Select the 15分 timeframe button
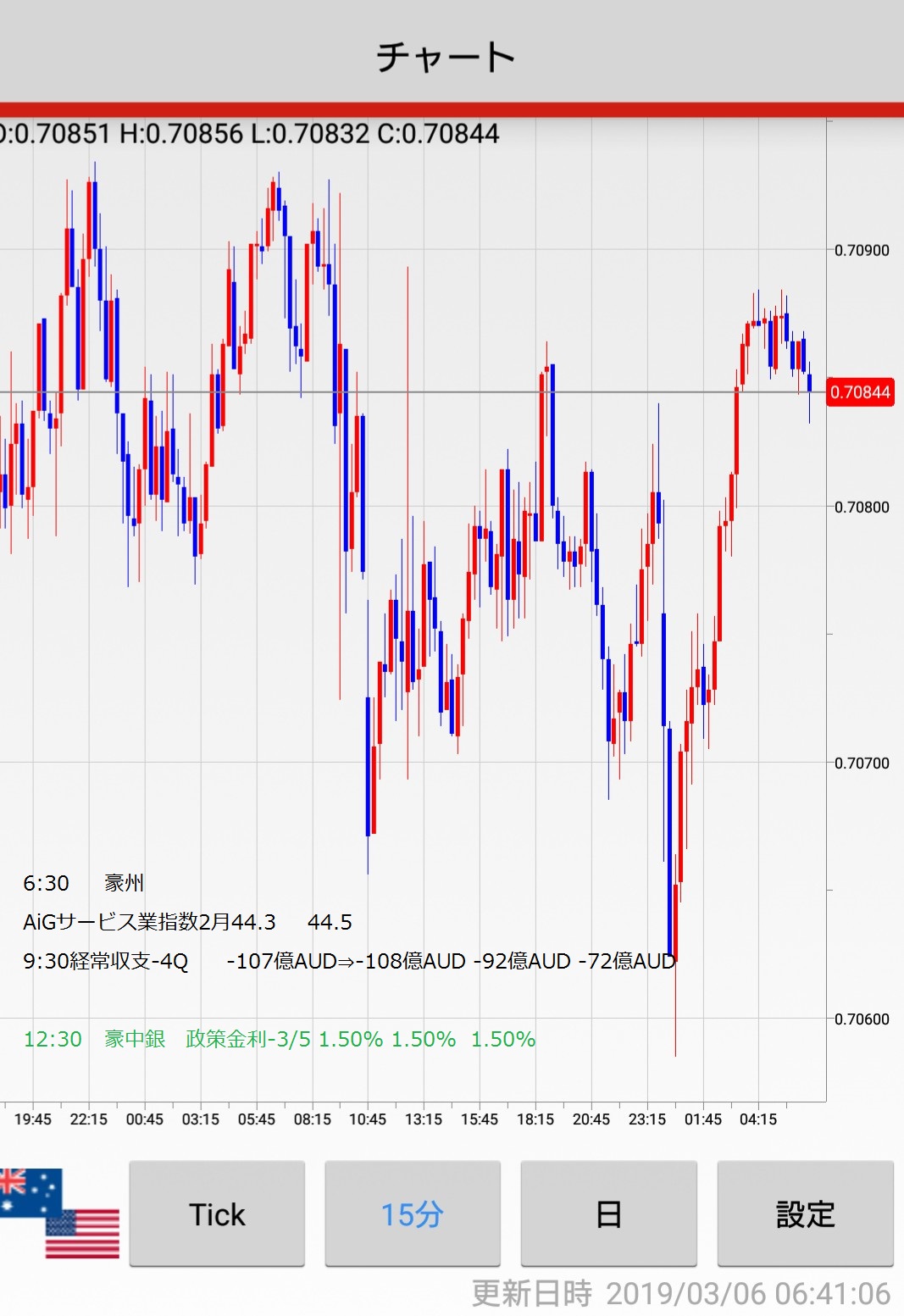904x1316 pixels. tap(413, 1214)
